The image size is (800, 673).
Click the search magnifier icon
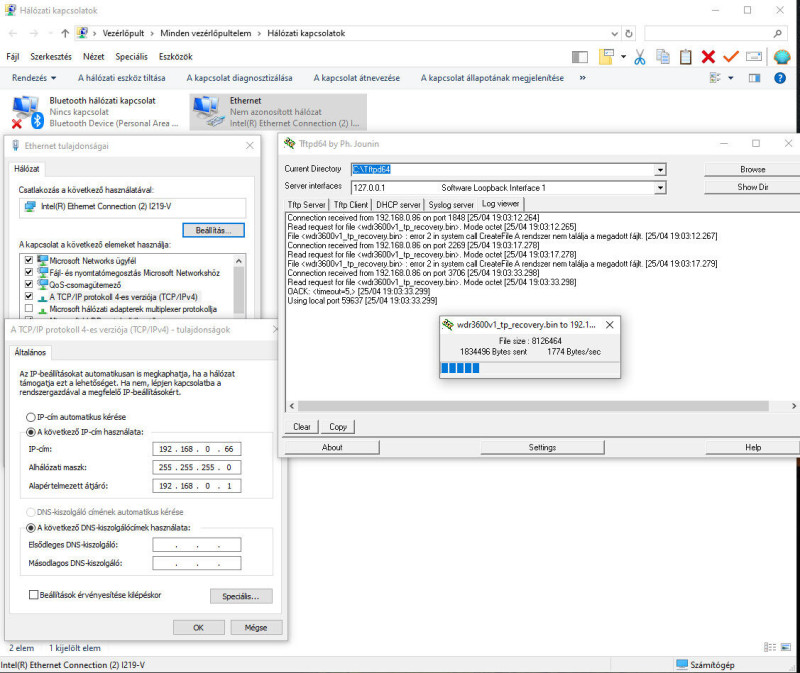pyautogui.click(x=777, y=34)
